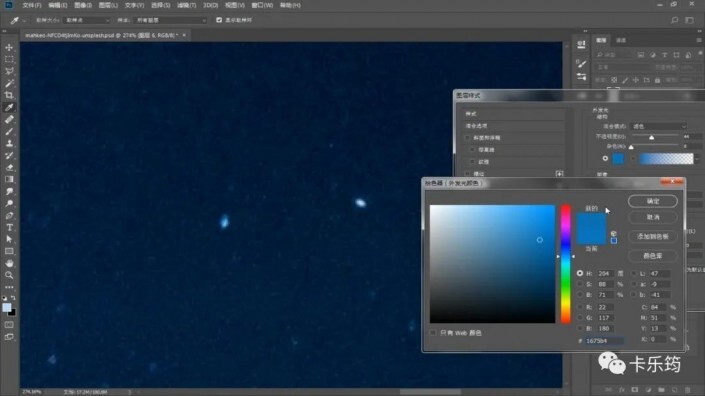Select the Rectangular Marquee tool
The width and height of the screenshot is (705, 396).
9,59
